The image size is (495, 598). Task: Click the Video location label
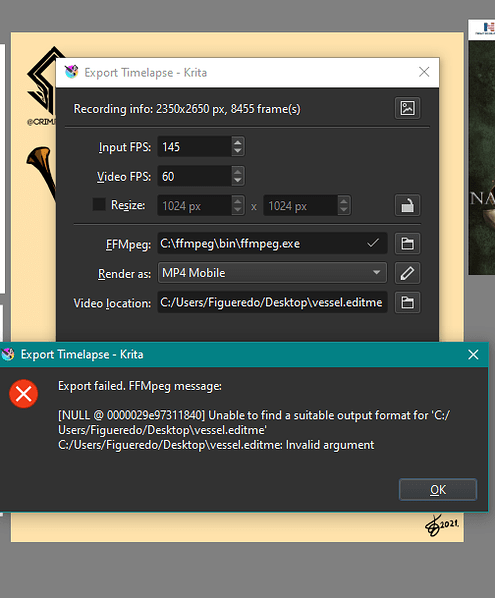tap(112, 303)
